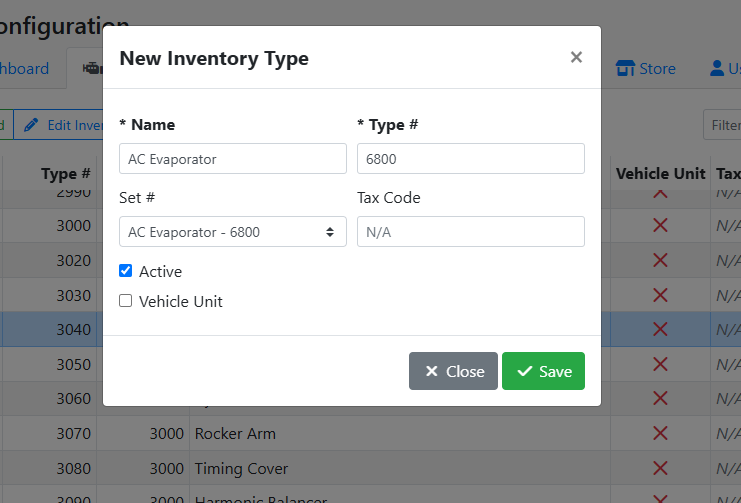Click the Store shop icon
Image resolution: width=741 pixels, height=503 pixels.
[x=625, y=69]
